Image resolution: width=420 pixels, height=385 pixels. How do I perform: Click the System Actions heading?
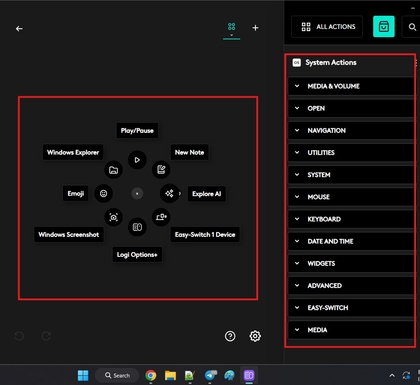[331, 63]
